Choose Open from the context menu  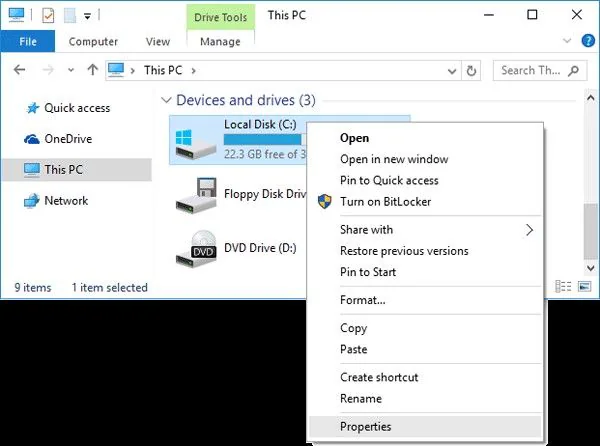[426, 138]
